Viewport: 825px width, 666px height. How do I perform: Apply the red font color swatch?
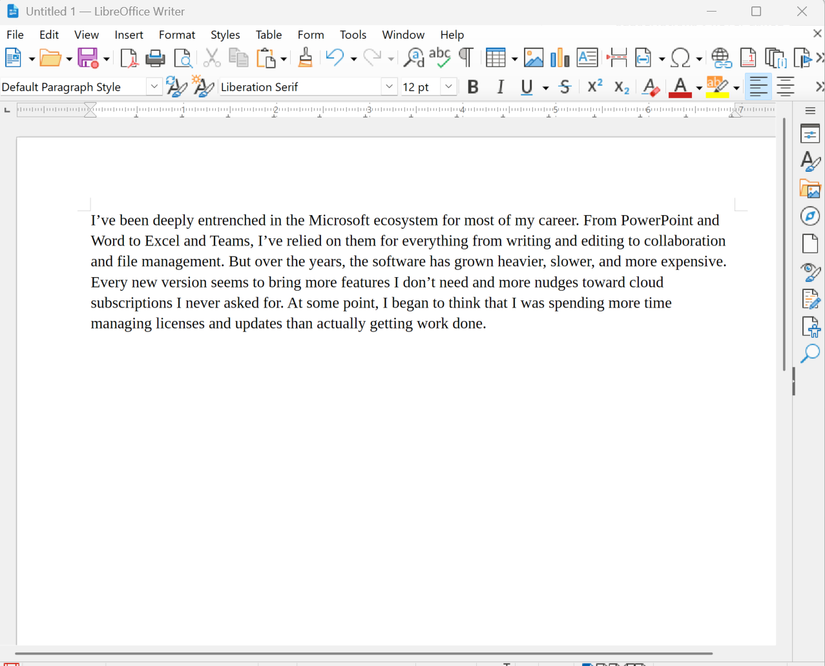[680, 88]
